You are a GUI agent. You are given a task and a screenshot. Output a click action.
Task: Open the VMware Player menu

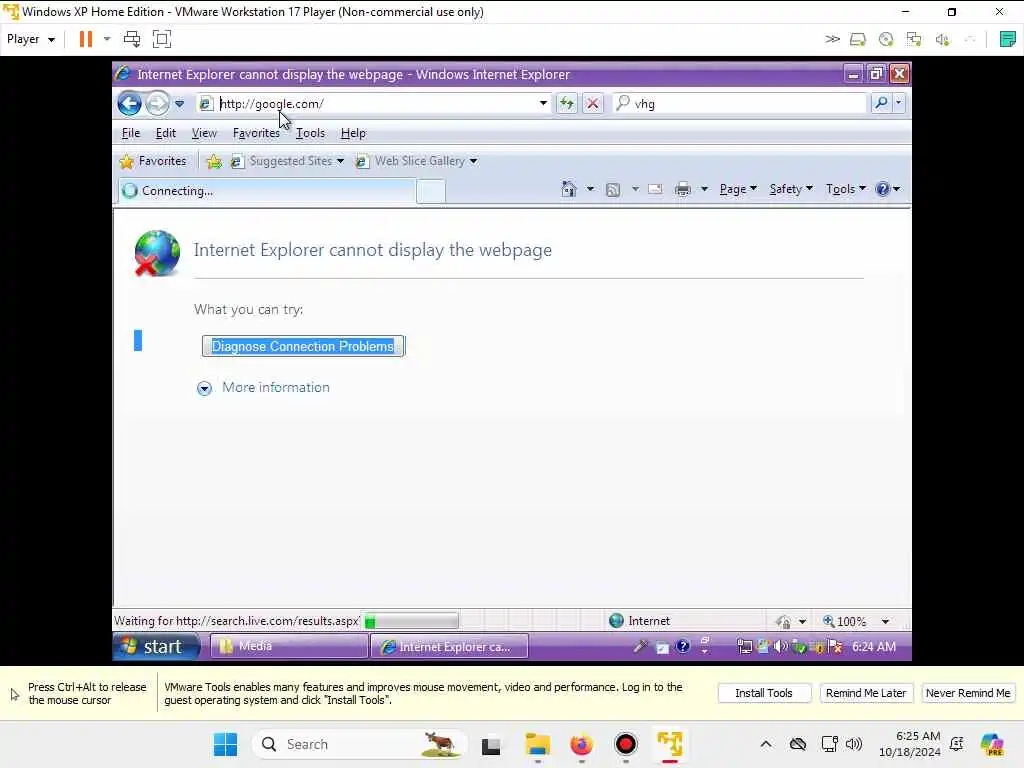click(31, 39)
